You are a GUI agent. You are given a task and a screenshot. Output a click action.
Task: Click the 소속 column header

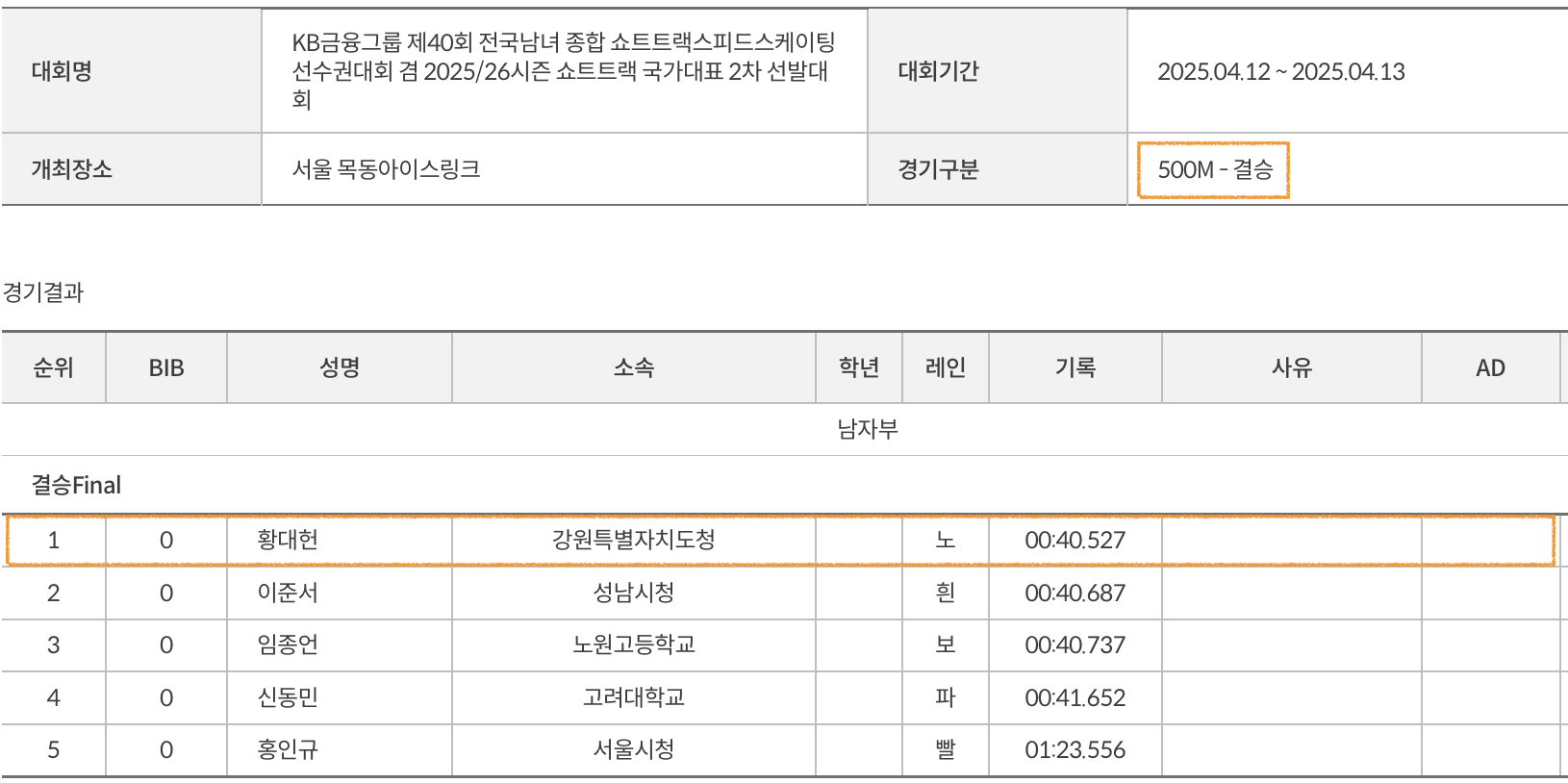point(633,368)
